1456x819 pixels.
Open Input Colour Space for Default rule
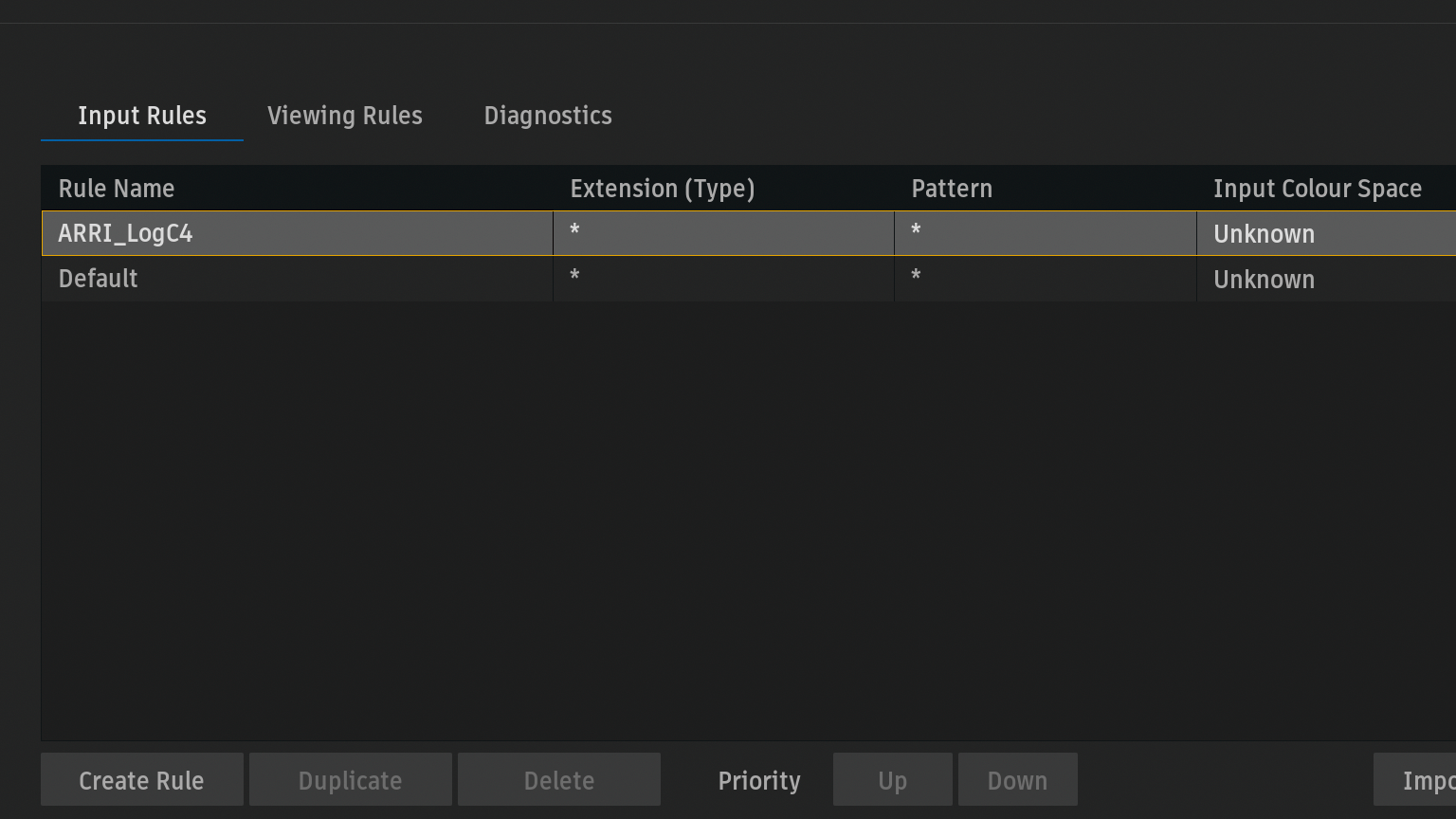click(1323, 280)
